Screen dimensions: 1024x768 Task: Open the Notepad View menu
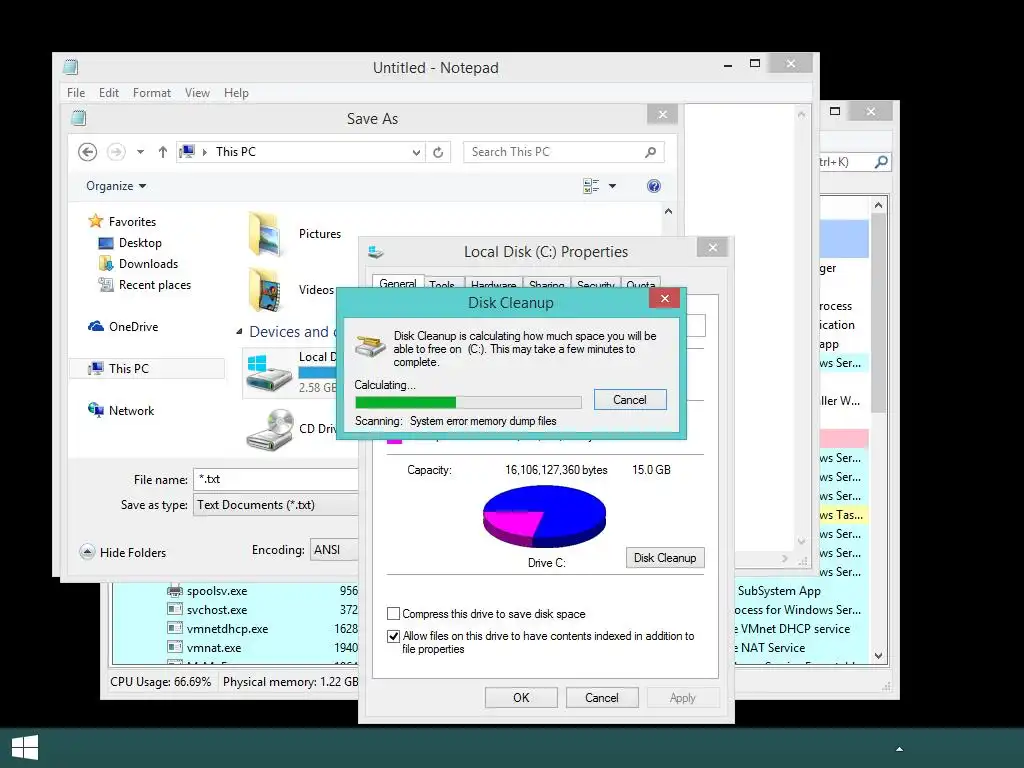tap(197, 93)
